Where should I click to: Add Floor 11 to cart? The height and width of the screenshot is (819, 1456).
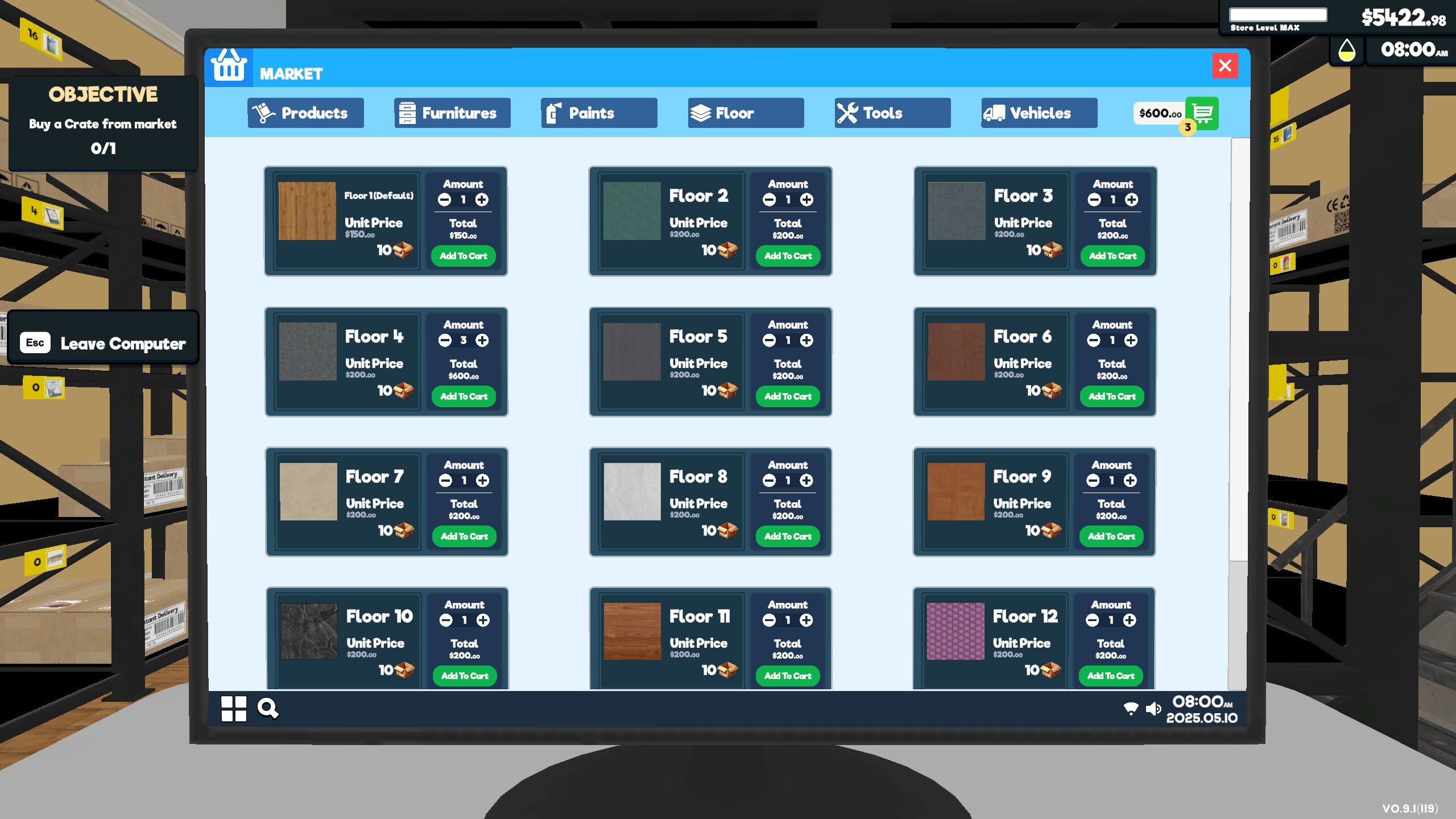click(788, 676)
